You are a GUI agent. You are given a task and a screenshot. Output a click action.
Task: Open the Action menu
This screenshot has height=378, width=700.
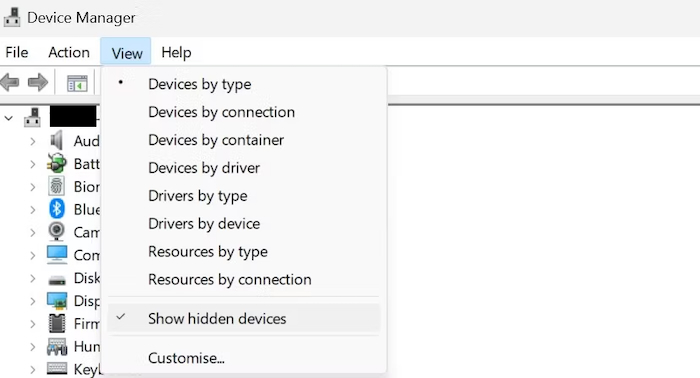coord(69,52)
